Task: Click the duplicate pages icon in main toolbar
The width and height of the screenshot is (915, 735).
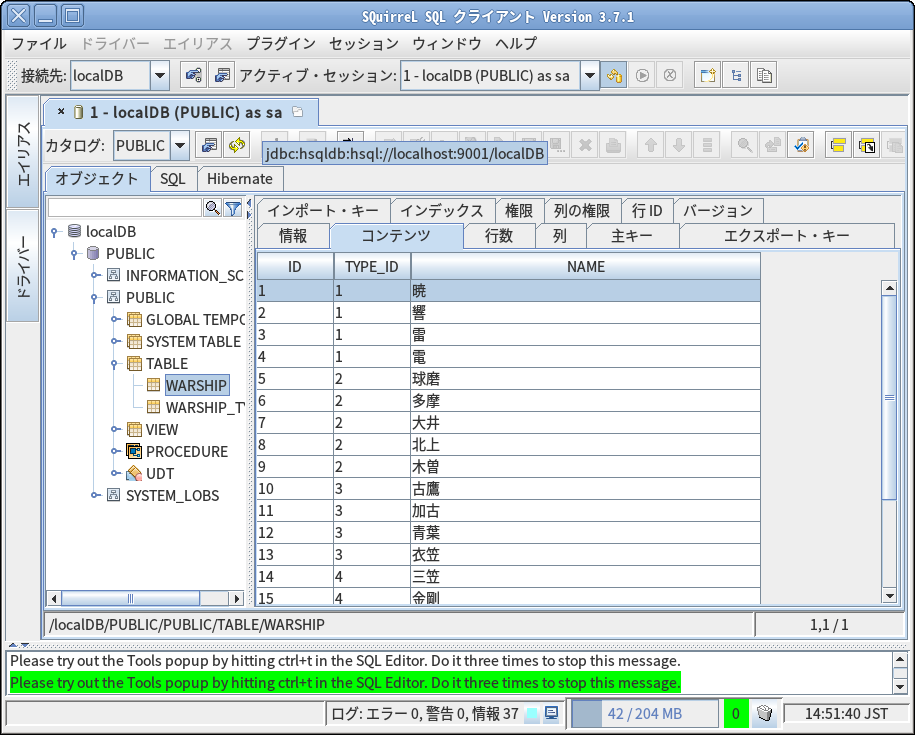Action: pyautogui.click(x=764, y=75)
